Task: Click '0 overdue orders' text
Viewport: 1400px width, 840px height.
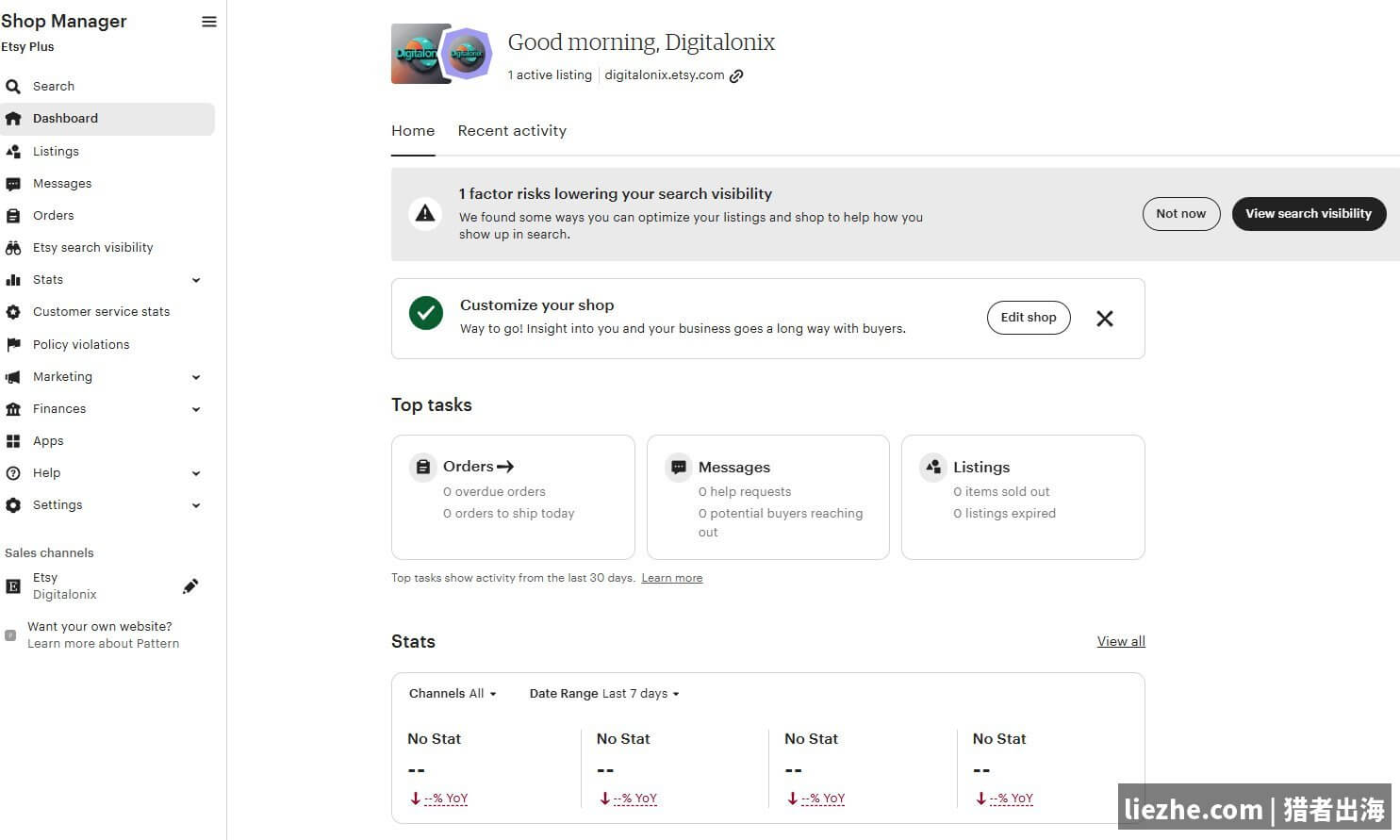Action: pos(494,492)
